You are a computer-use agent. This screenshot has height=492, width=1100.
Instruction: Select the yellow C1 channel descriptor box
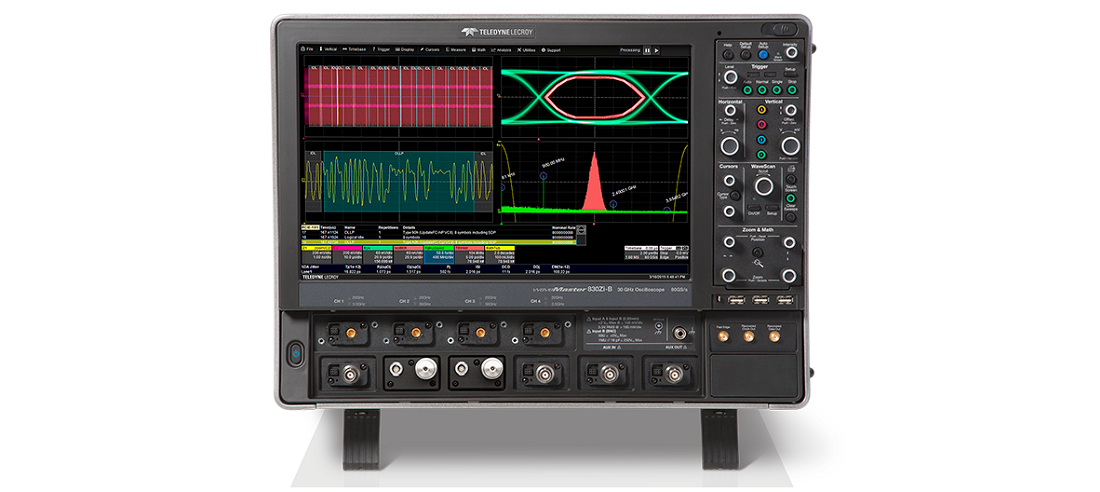point(316,255)
